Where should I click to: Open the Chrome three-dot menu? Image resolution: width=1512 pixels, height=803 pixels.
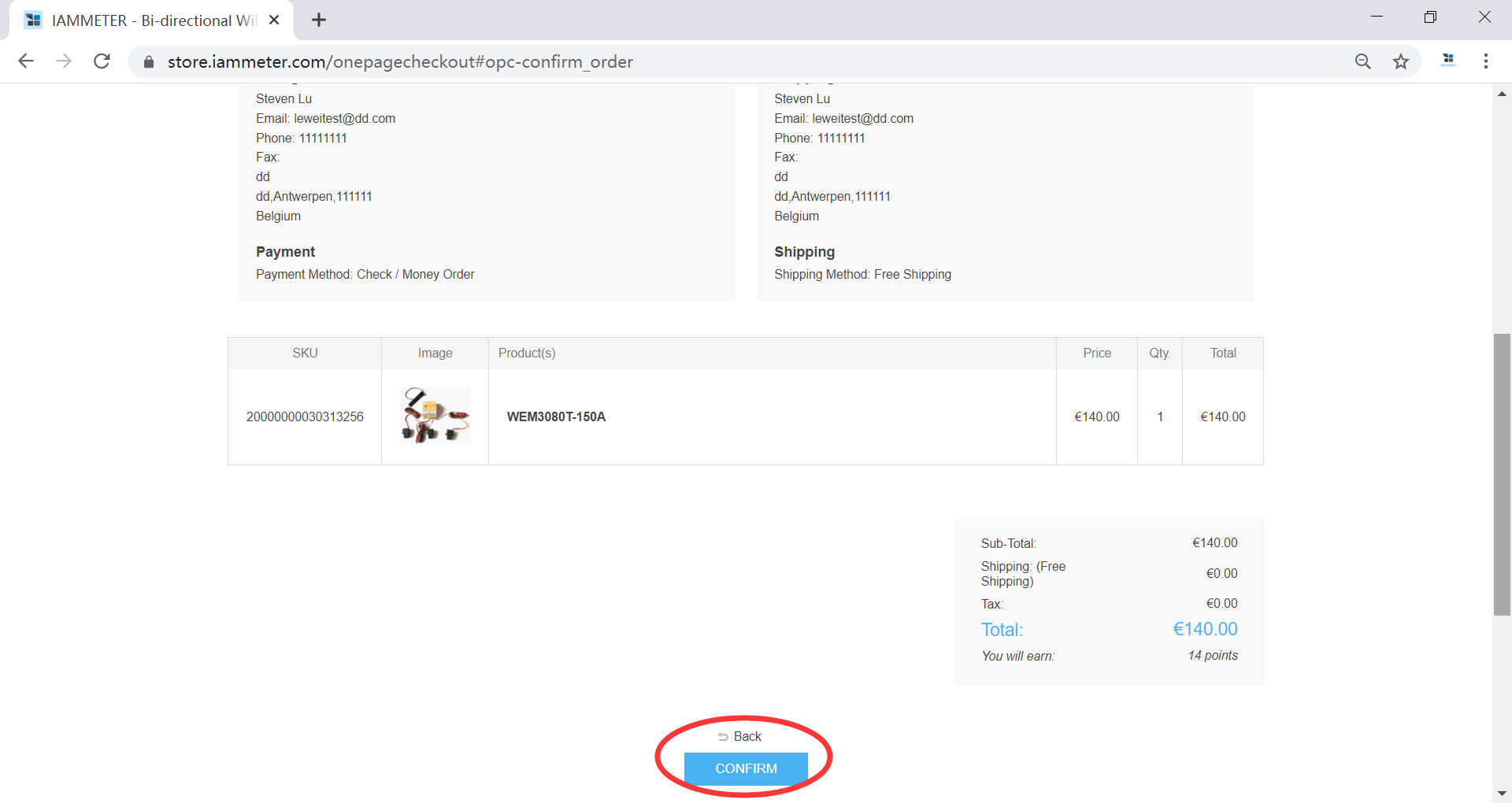tap(1485, 61)
